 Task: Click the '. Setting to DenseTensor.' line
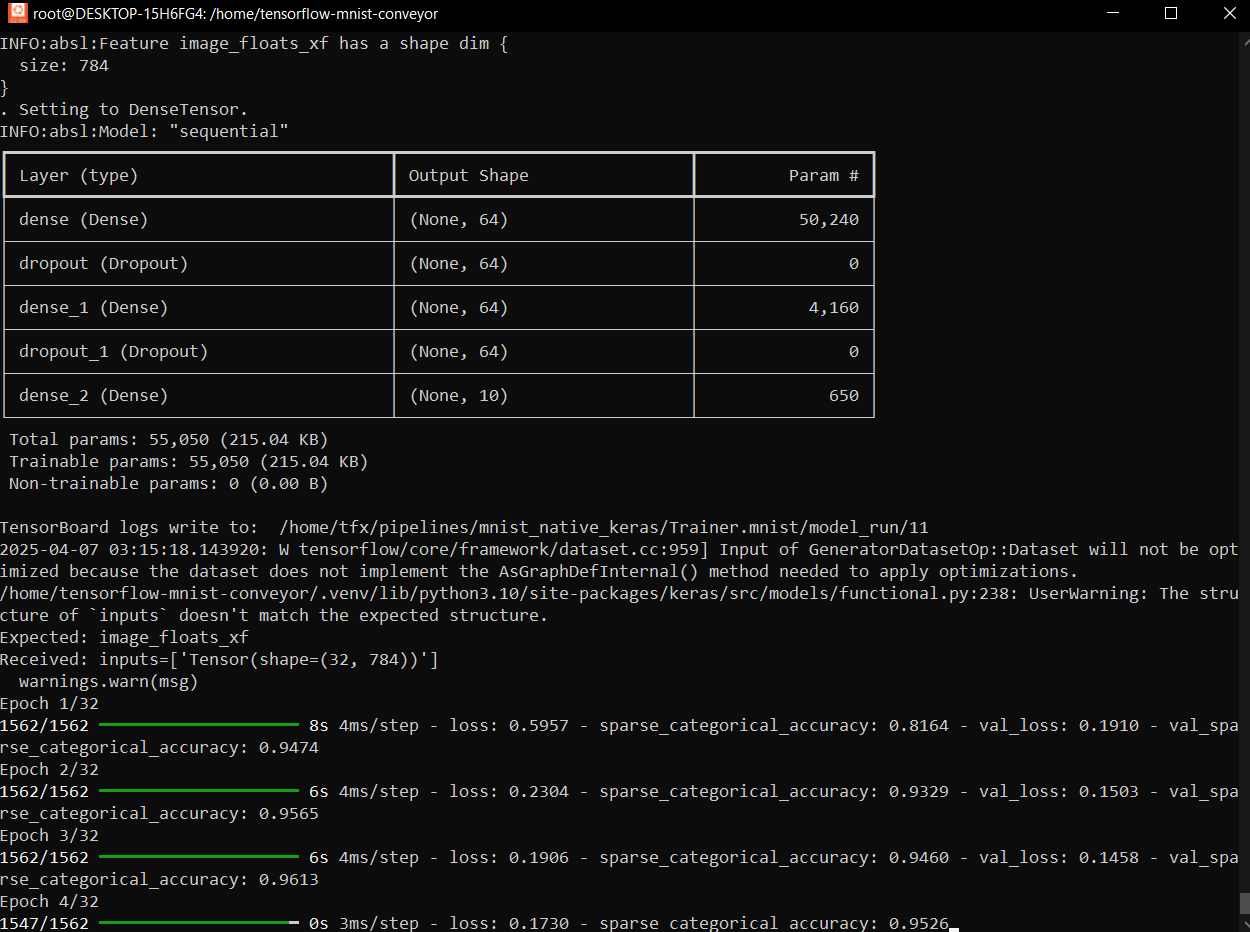(124, 109)
